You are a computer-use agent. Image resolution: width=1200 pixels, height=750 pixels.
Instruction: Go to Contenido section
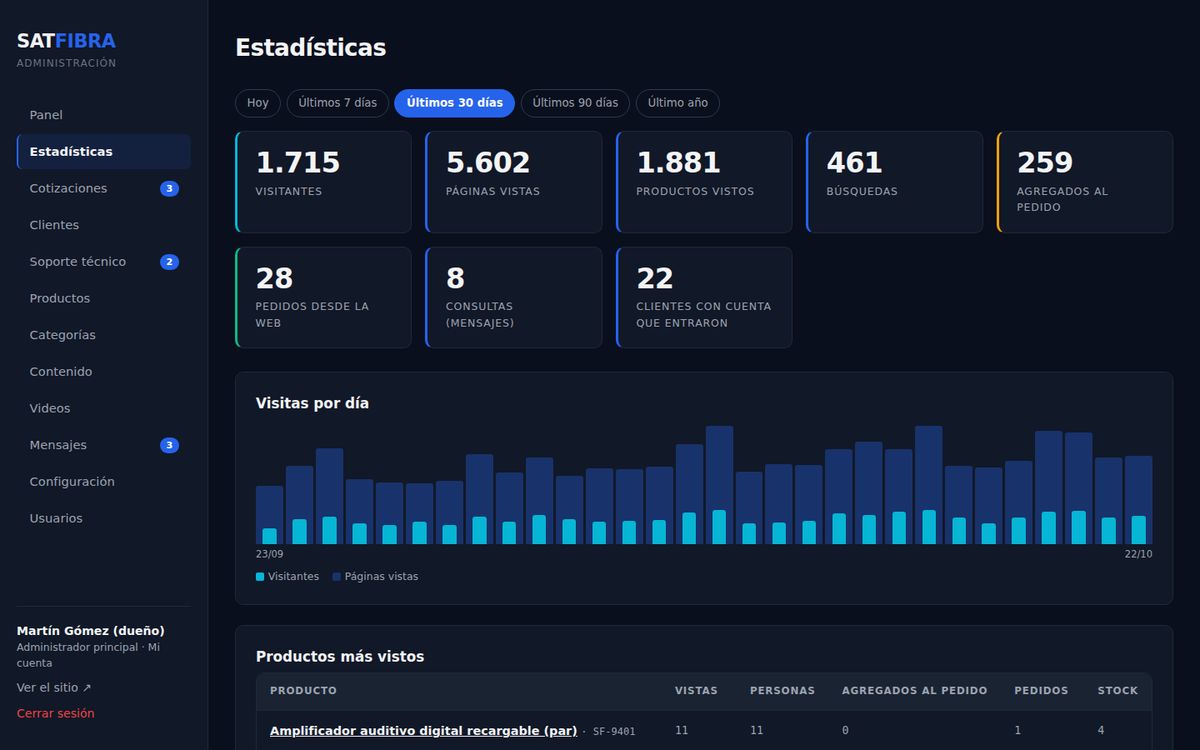(x=104, y=372)
